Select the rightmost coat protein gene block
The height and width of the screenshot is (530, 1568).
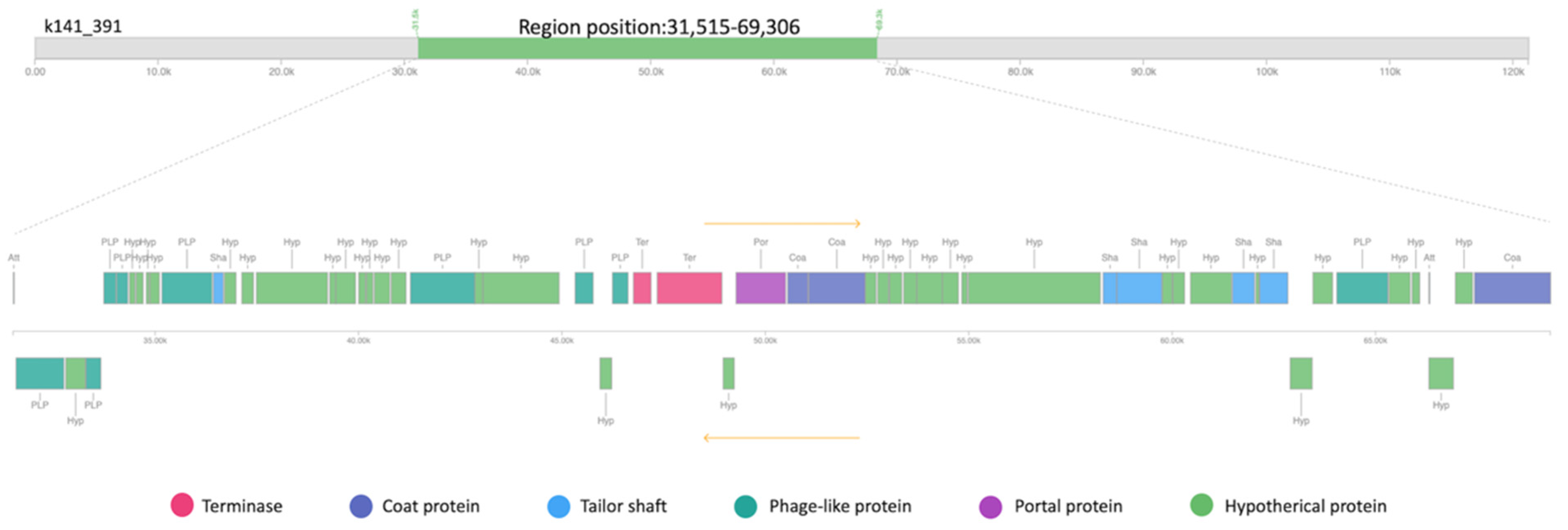tap(1512, 288)
